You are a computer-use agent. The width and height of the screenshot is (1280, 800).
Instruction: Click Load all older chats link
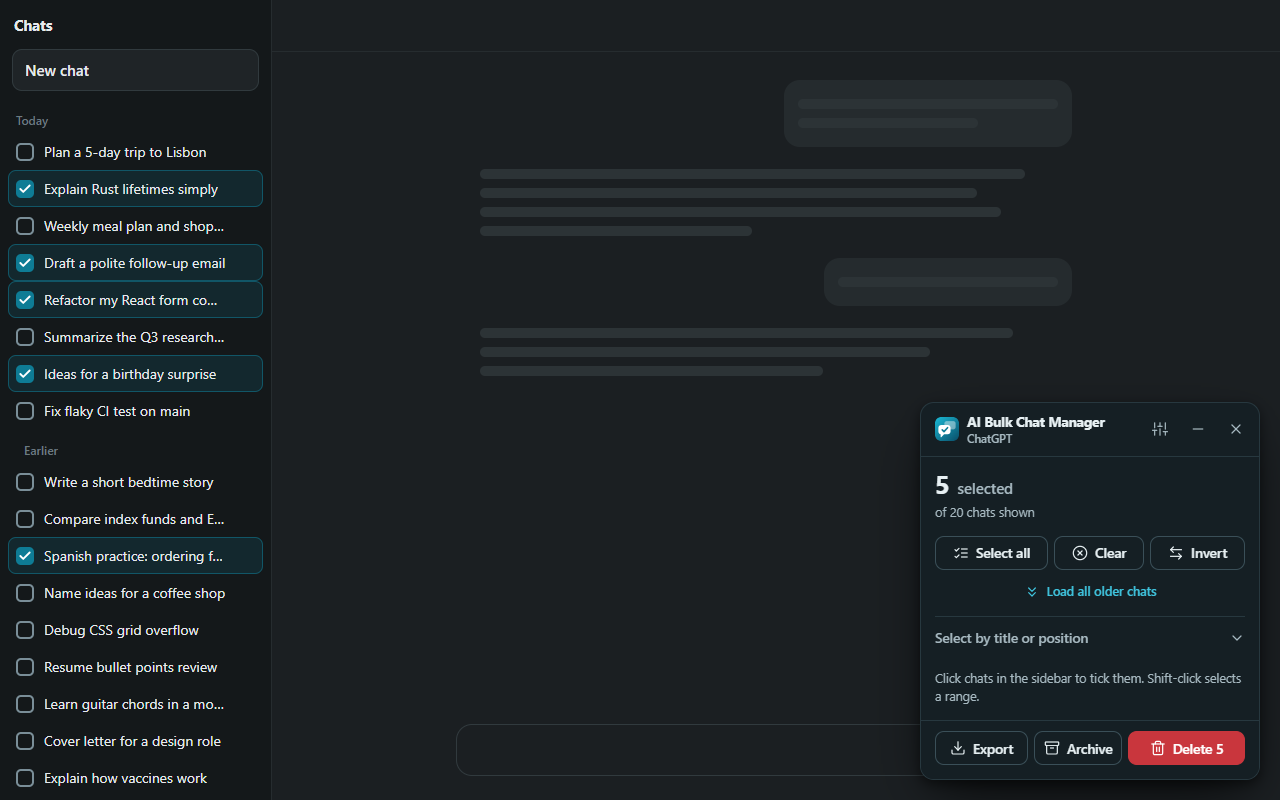tap(1090, 591)
